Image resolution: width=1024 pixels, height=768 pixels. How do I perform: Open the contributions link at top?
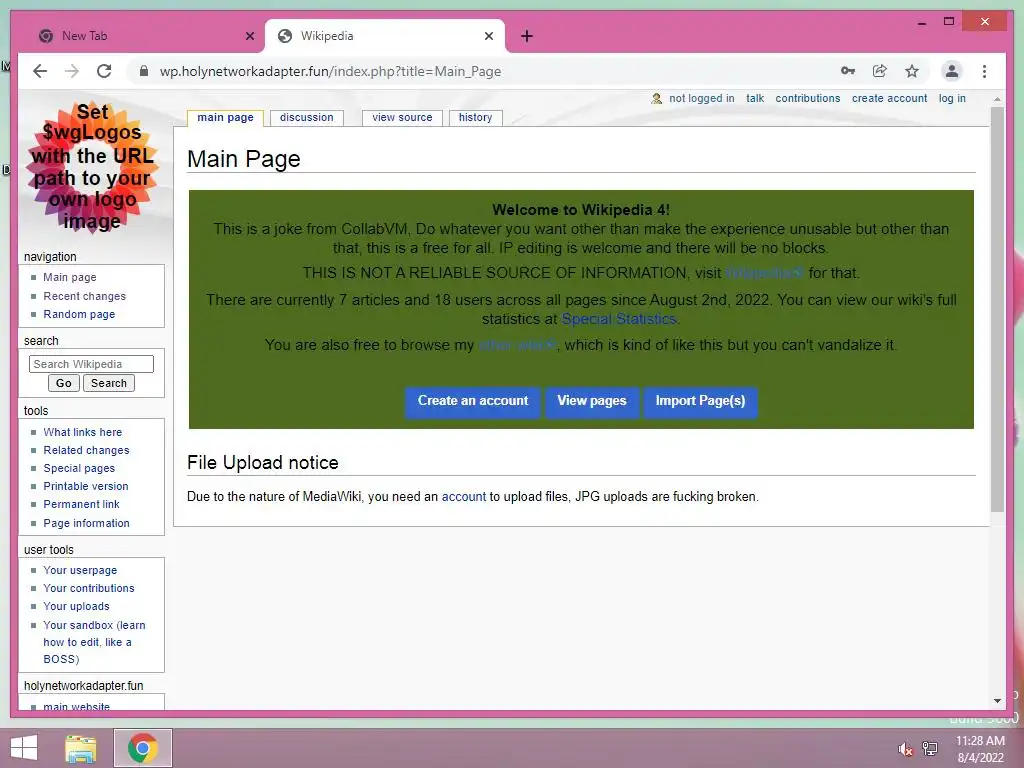[x=808, y=99]
